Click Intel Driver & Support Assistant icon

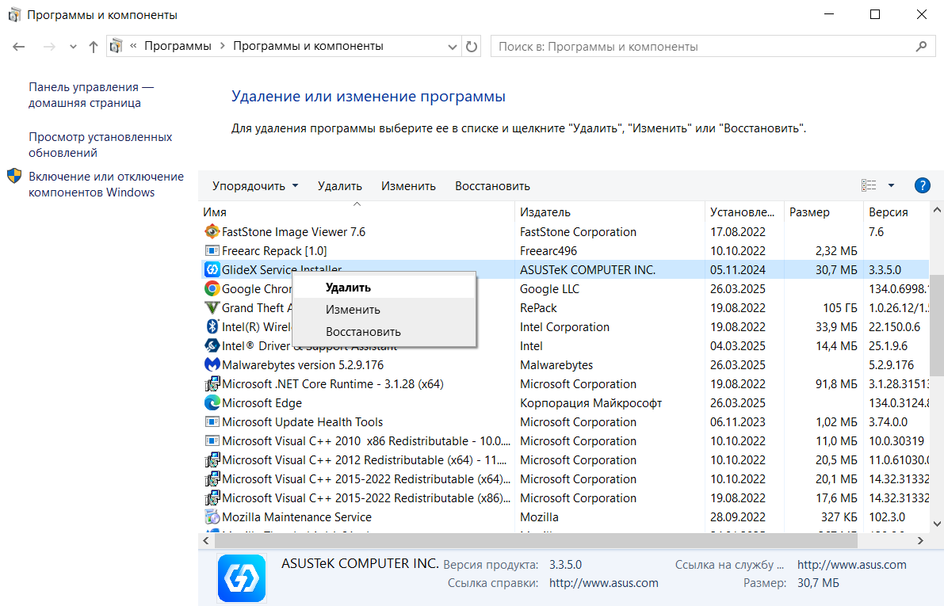pyautogui.click(x=212, y=346)
